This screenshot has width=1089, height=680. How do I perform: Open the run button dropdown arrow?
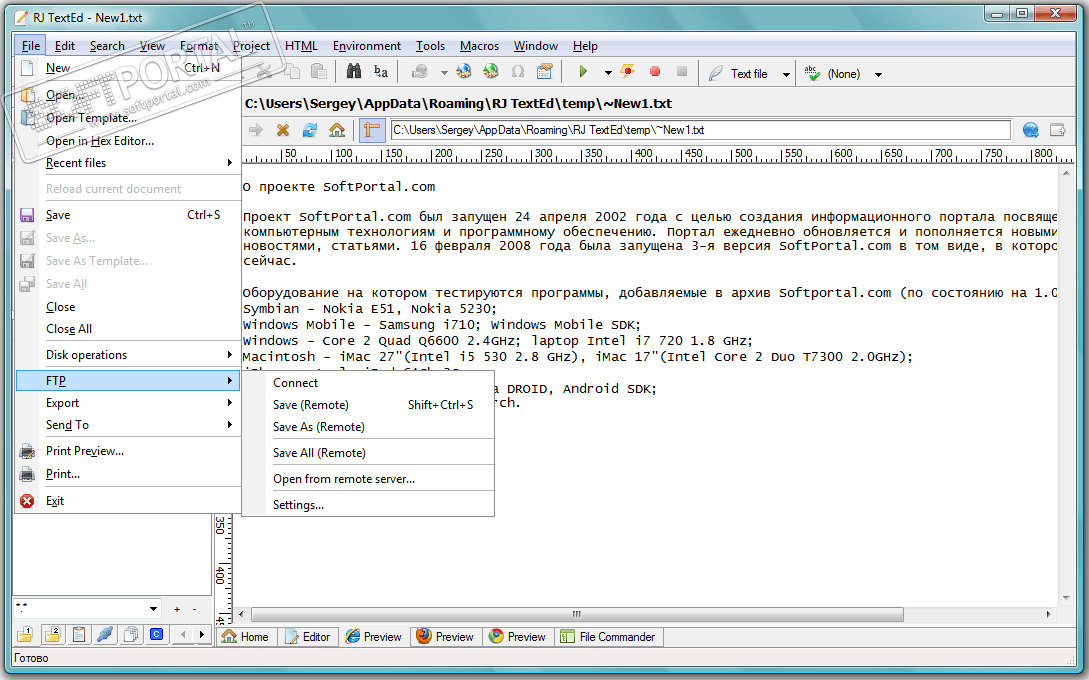coord(608,73)
